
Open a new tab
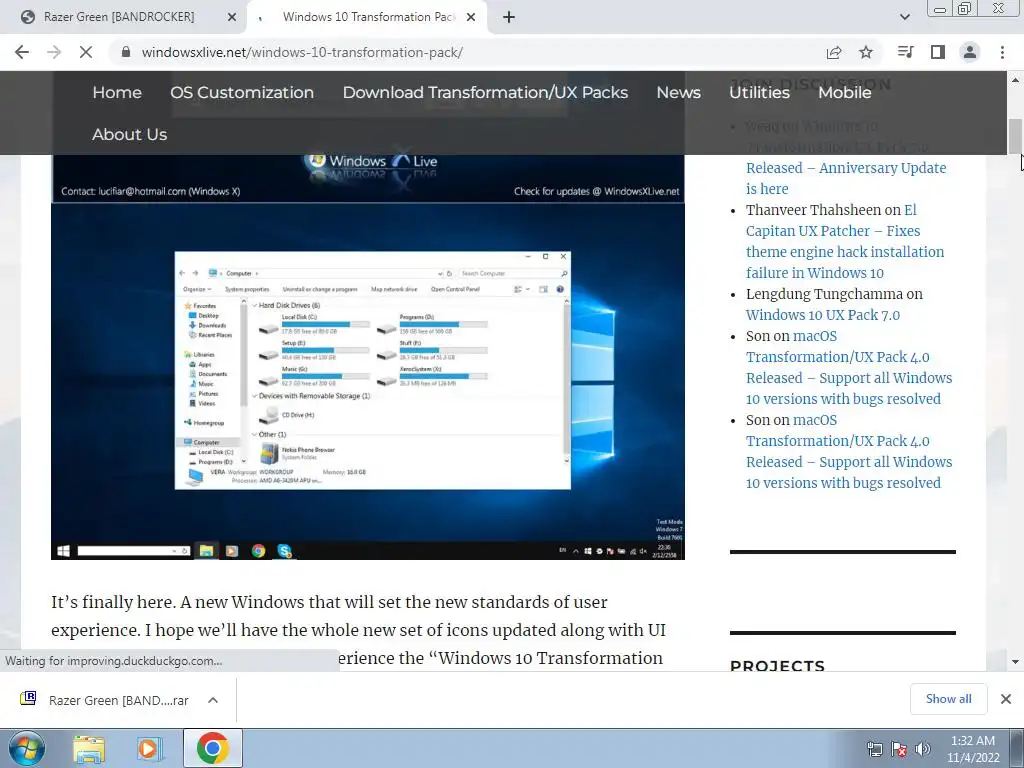[x=509, y=17]
